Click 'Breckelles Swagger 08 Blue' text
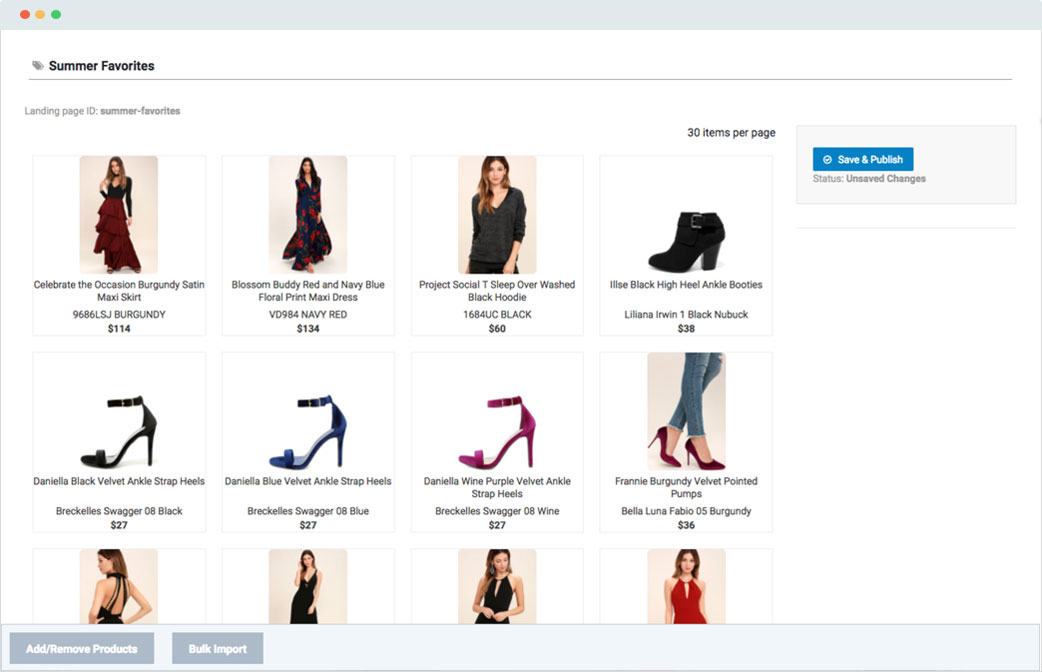 [x=308, y=511]
